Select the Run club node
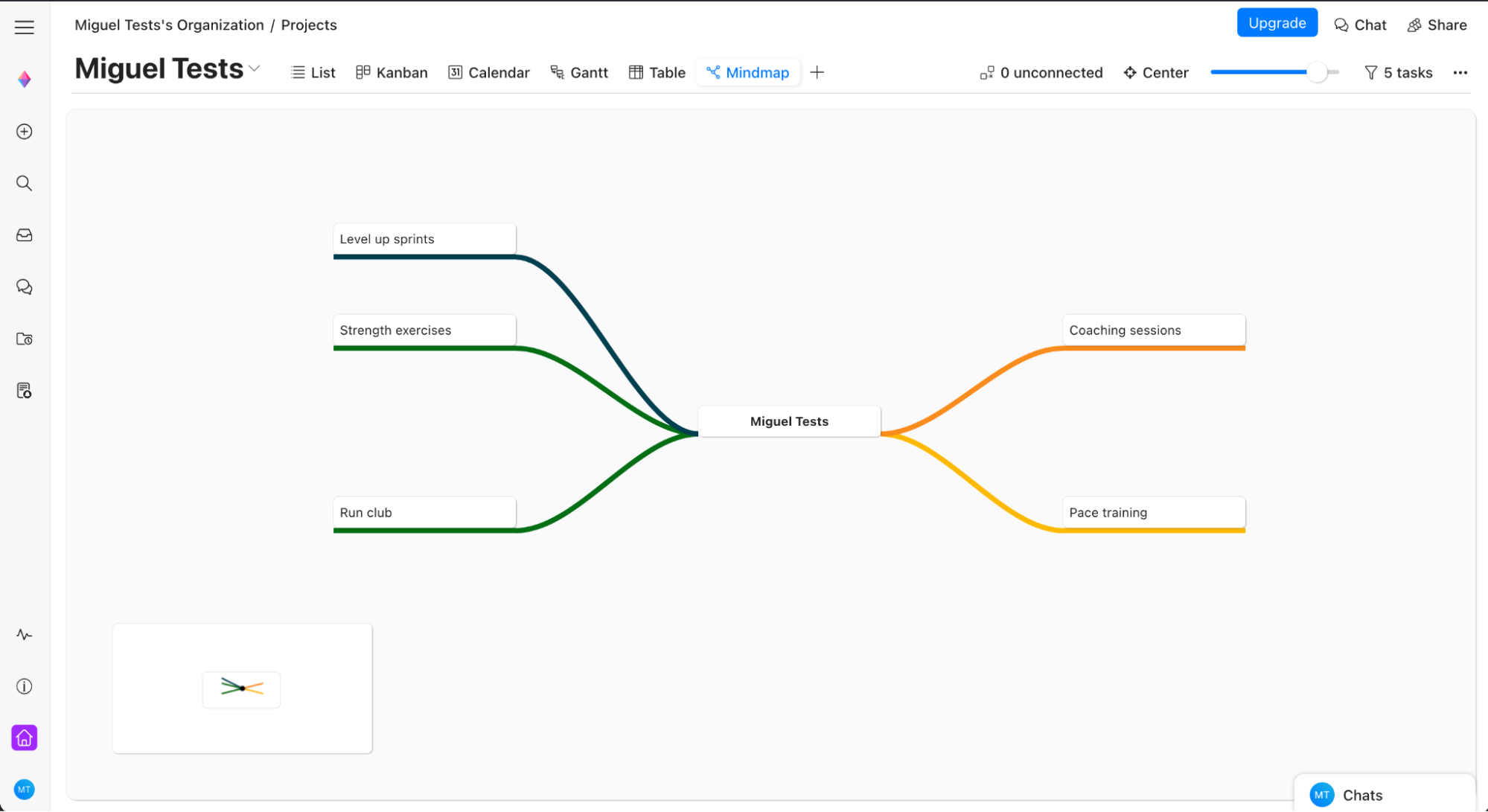 coord(424,513)
